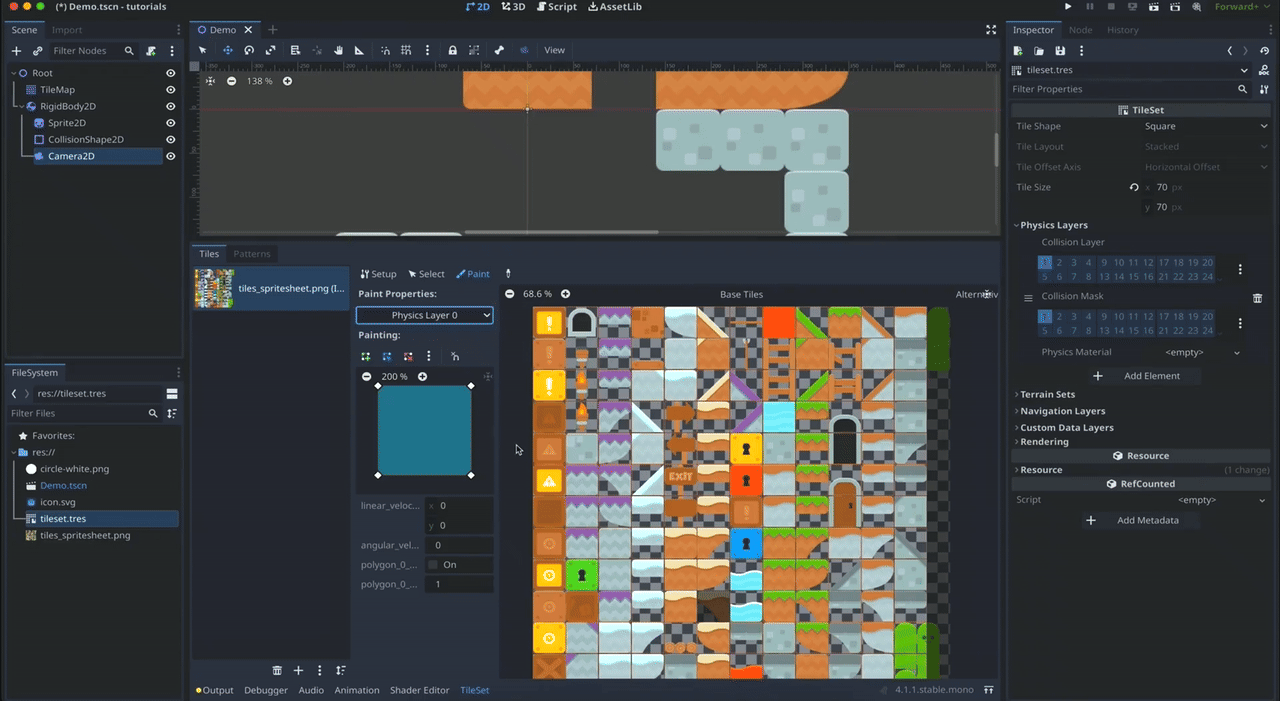This screenshot has height=701, width=1280.
Task: Toggle visibility of TileMap node
Action: click(x=171, y=90)
